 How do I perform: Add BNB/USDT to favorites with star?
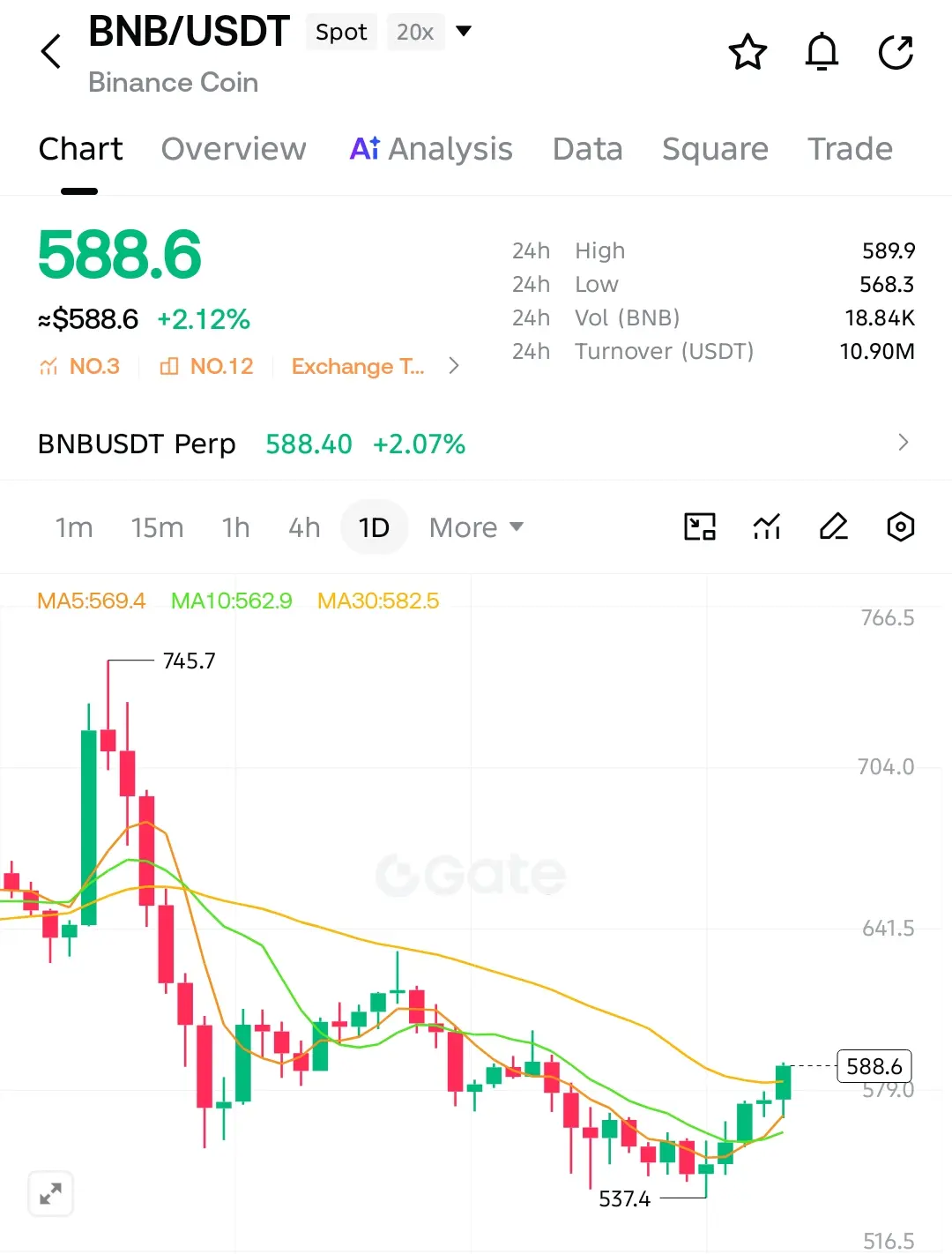coord(747,52)
